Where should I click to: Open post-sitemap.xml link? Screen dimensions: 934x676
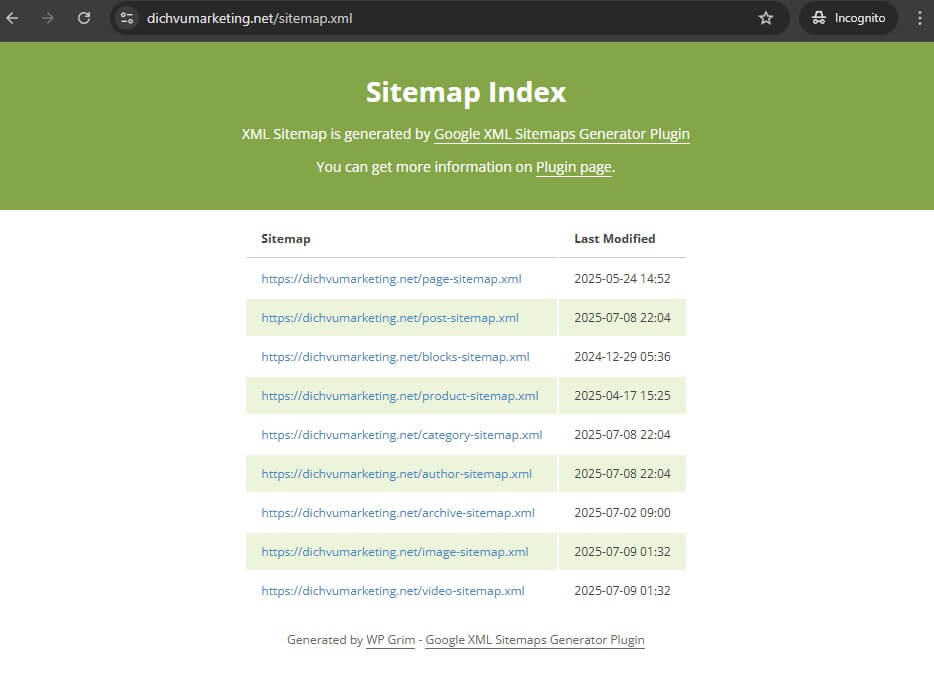point(390,318)
